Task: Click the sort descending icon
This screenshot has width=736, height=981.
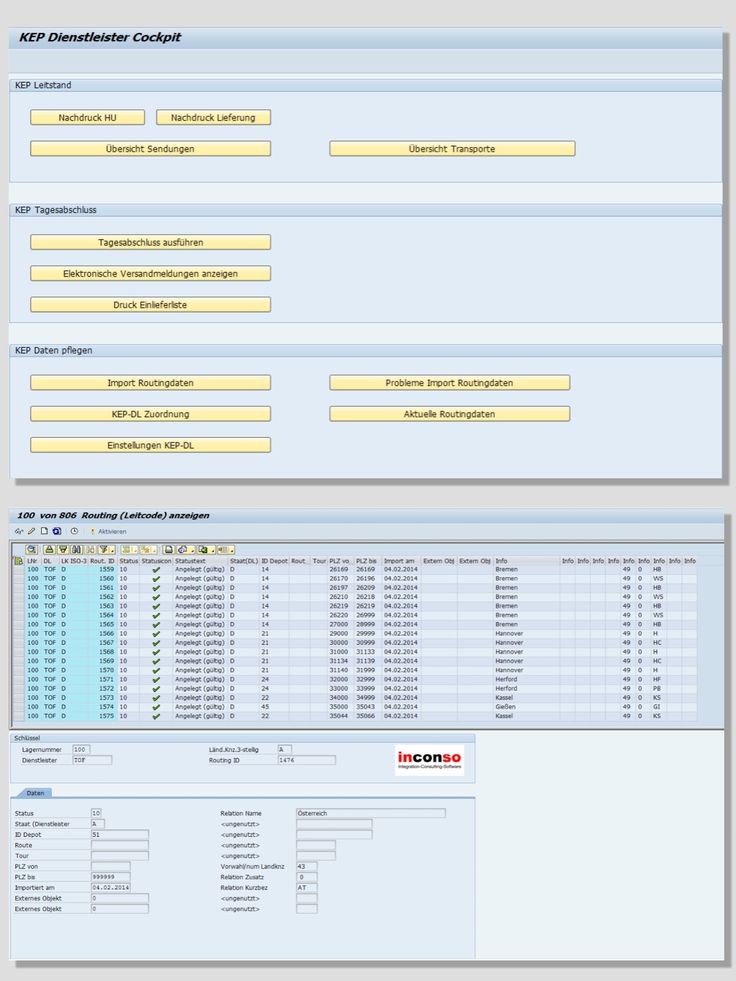Action: [x=63, y=549]
